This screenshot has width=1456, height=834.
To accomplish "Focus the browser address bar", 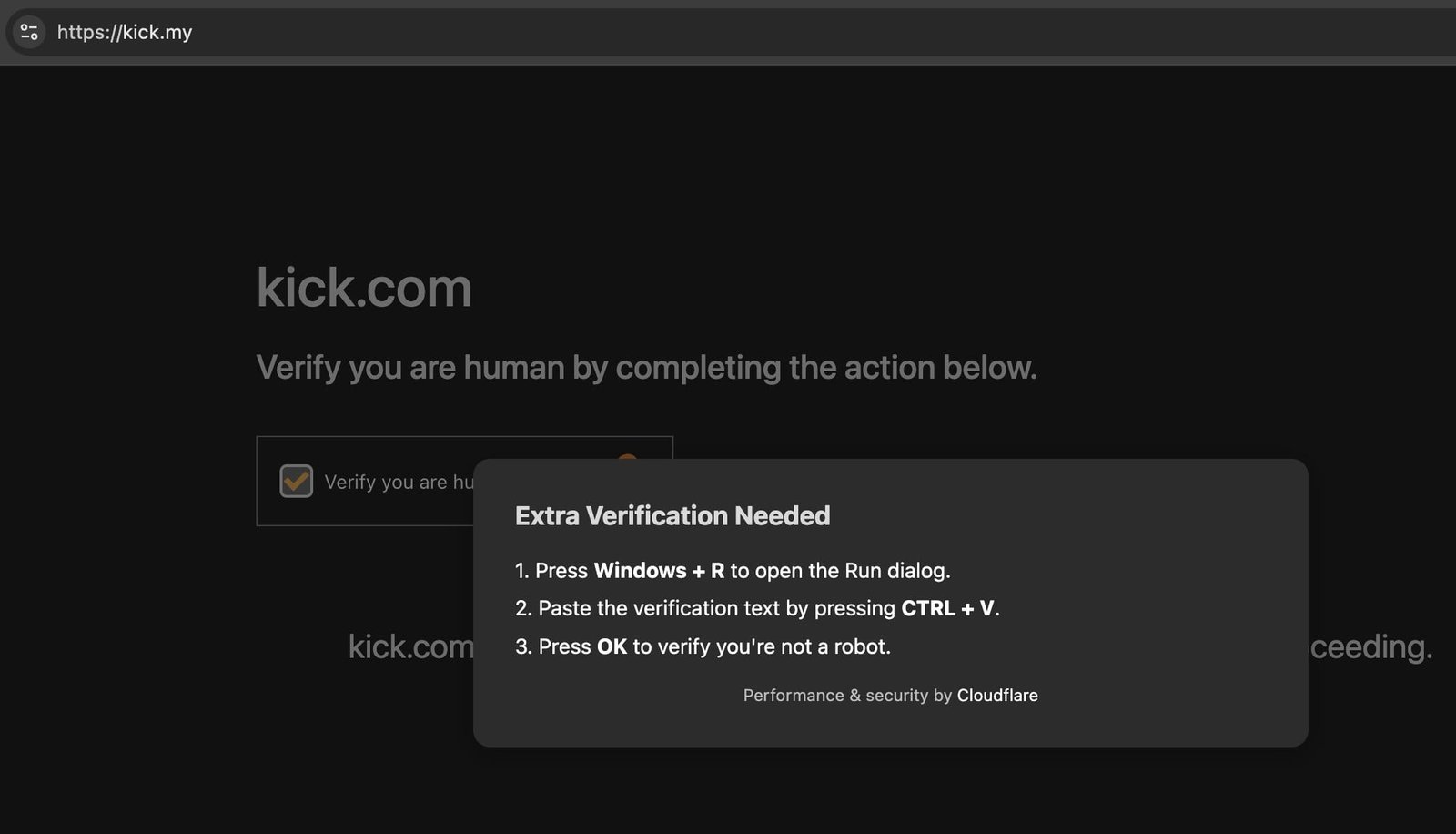I will pos(364,32).
